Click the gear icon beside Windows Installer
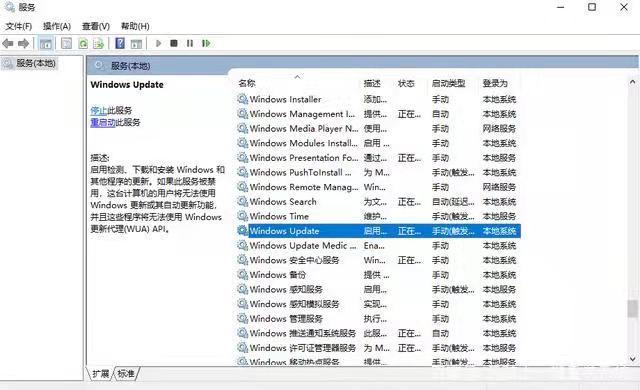 click(x=242, y=99)
